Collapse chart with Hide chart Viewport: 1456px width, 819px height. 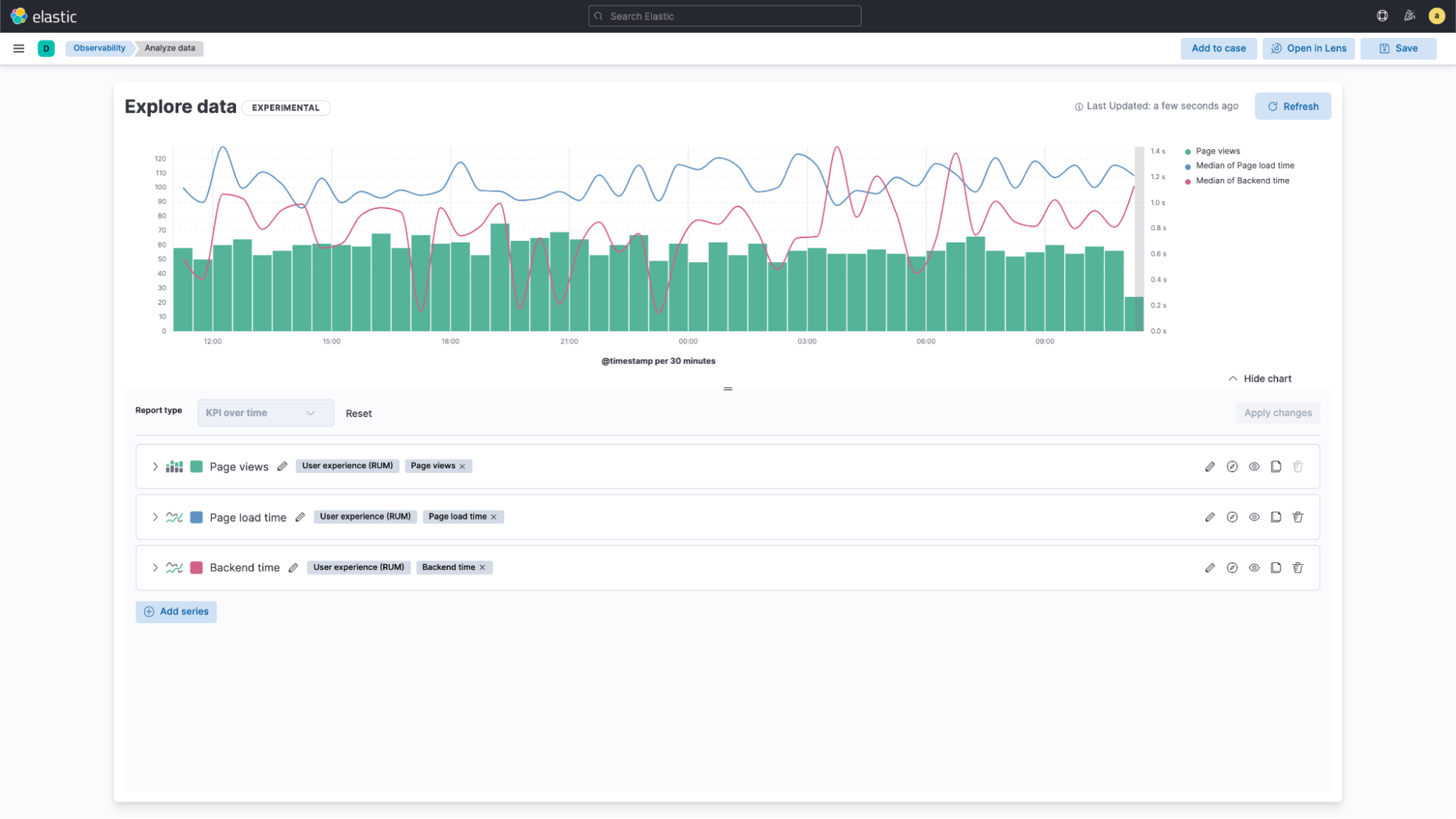pos(1259,379)
